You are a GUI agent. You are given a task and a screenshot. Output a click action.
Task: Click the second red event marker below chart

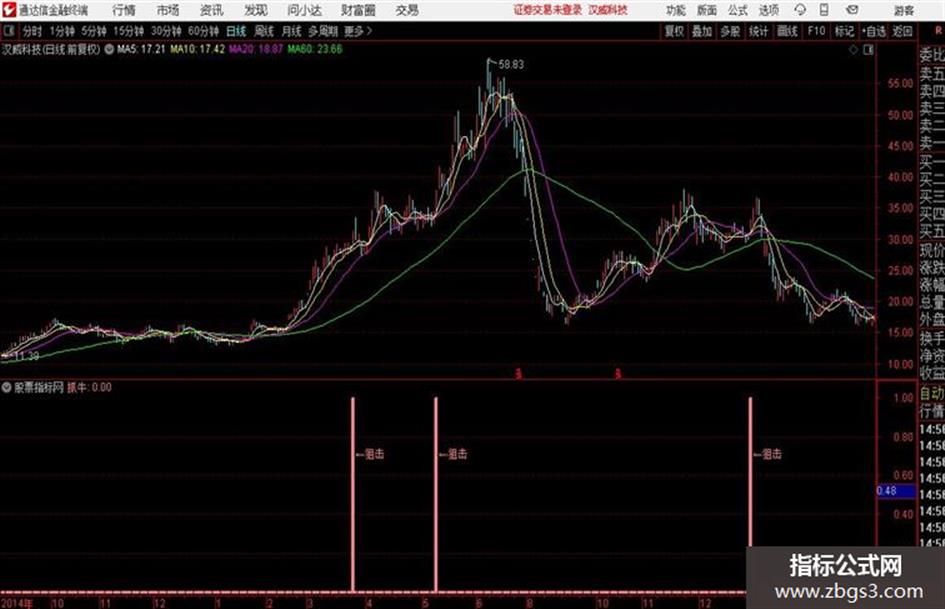617,374
